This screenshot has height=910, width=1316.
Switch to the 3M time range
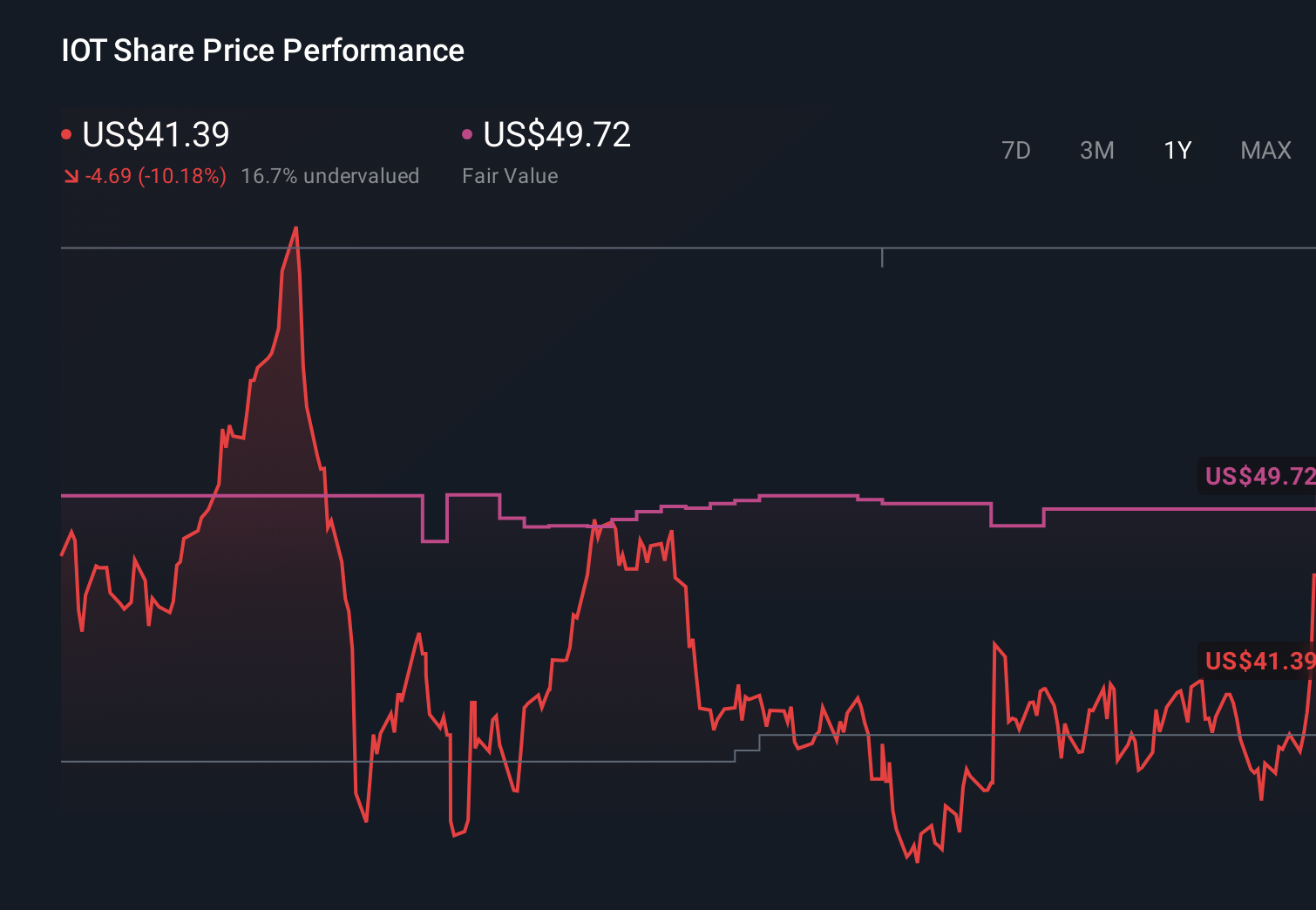coord(1096,150)
